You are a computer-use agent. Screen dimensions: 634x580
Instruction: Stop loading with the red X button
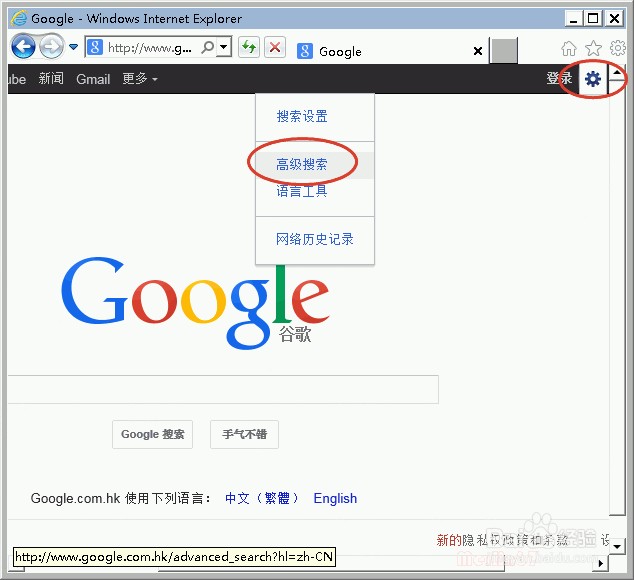(x=275, y=48)
